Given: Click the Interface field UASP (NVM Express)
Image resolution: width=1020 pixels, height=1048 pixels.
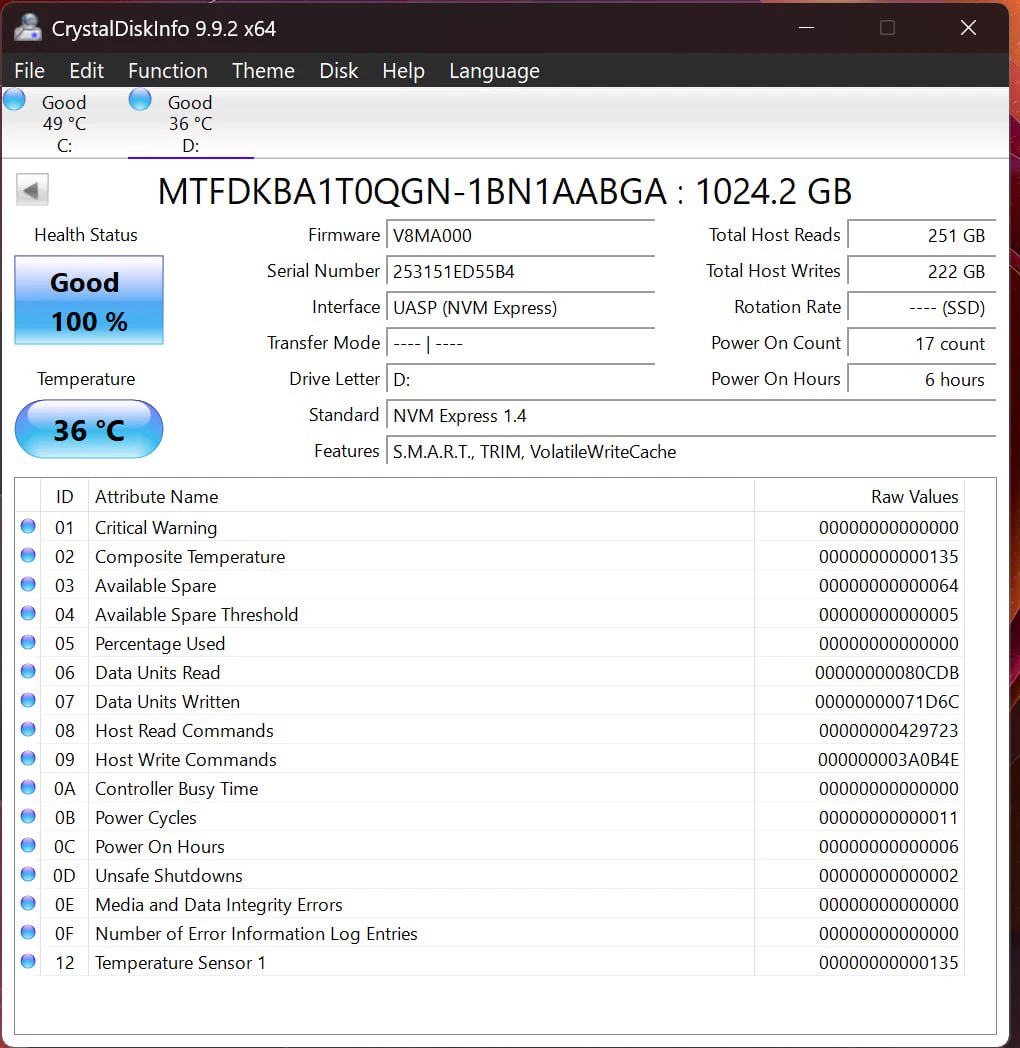Looking at the screenshot, I should pos(520,308).
